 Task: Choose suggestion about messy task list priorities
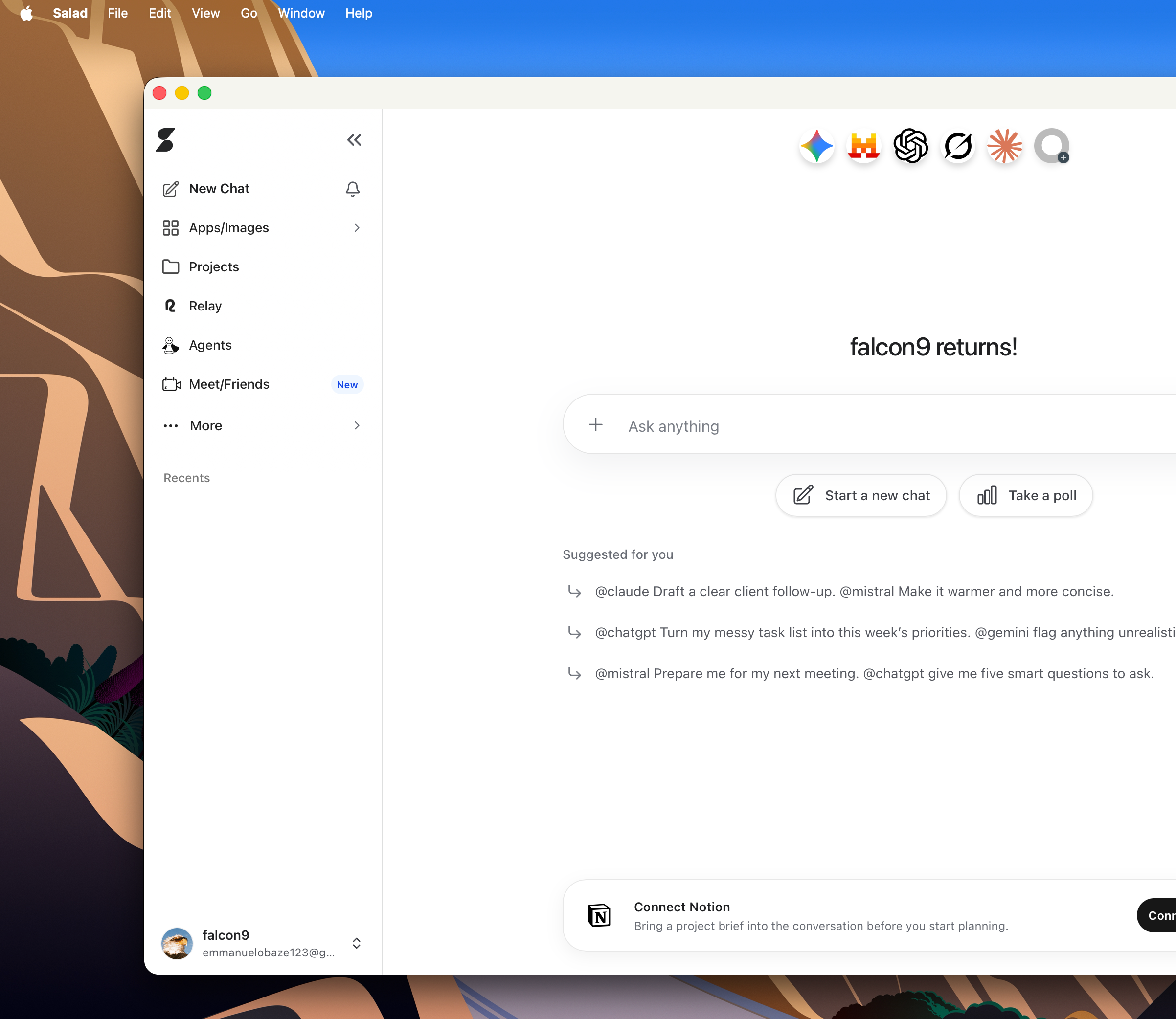coord(885,632)
